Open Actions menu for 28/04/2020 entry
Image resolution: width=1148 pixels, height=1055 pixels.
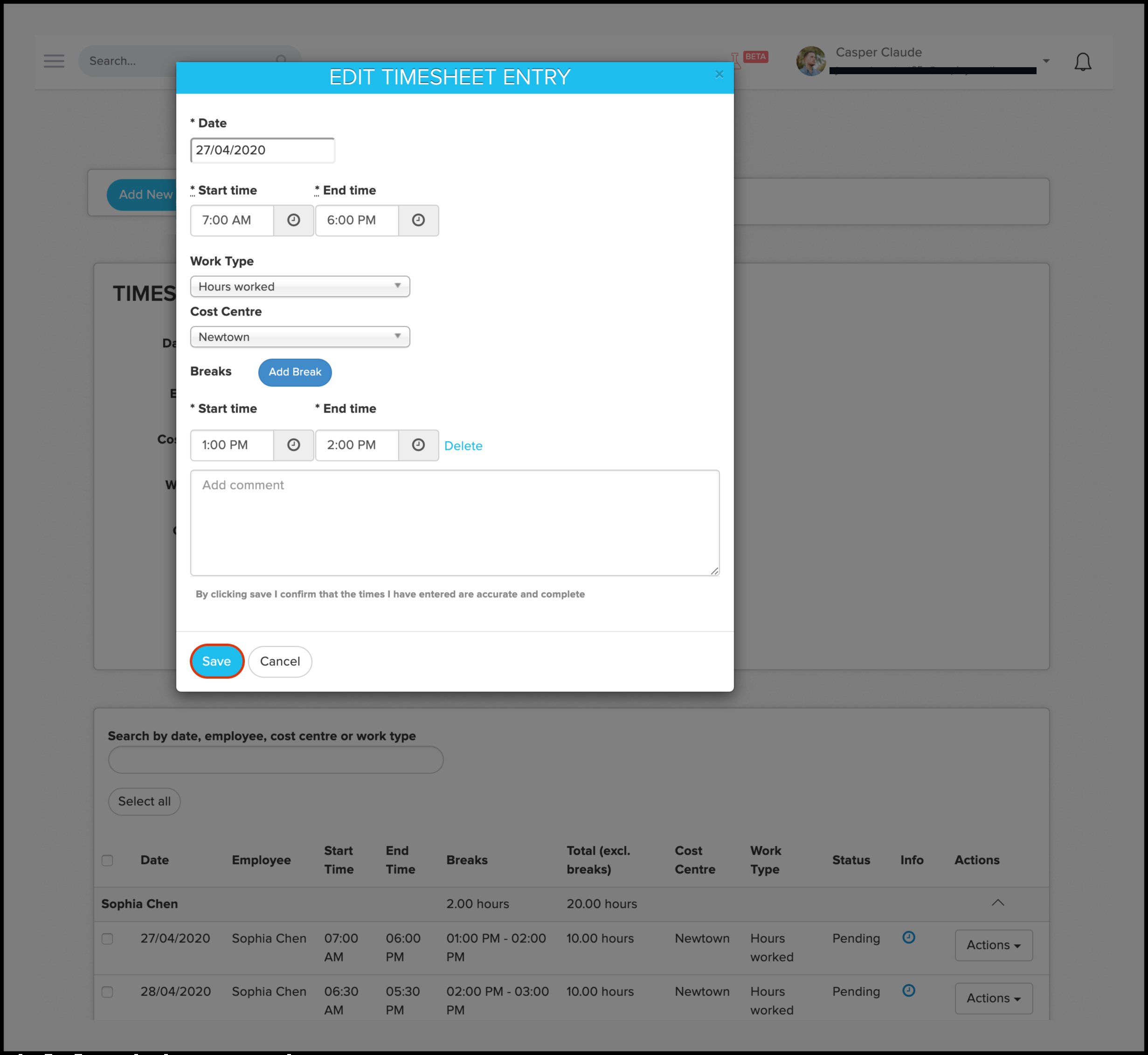click(993, 998)
